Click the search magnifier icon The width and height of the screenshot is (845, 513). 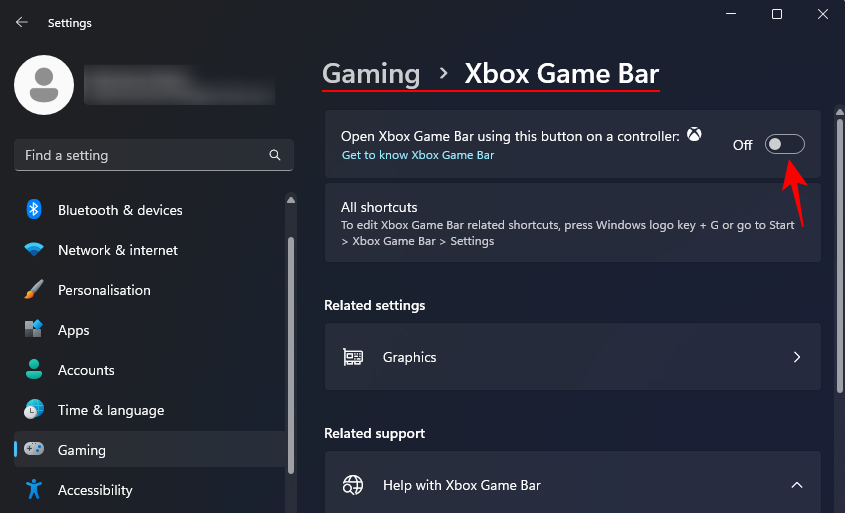click(275, 155)
